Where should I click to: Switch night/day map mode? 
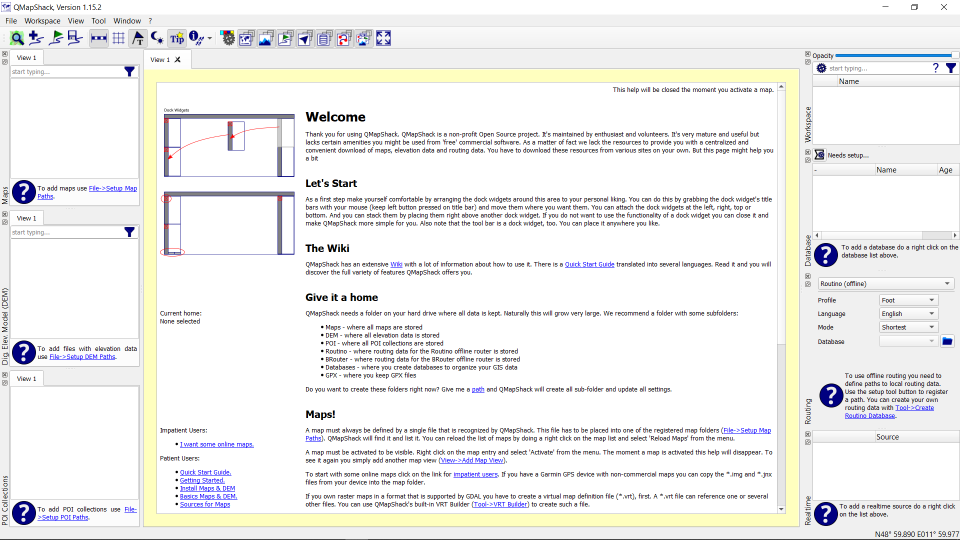click(x=157, y=39)
